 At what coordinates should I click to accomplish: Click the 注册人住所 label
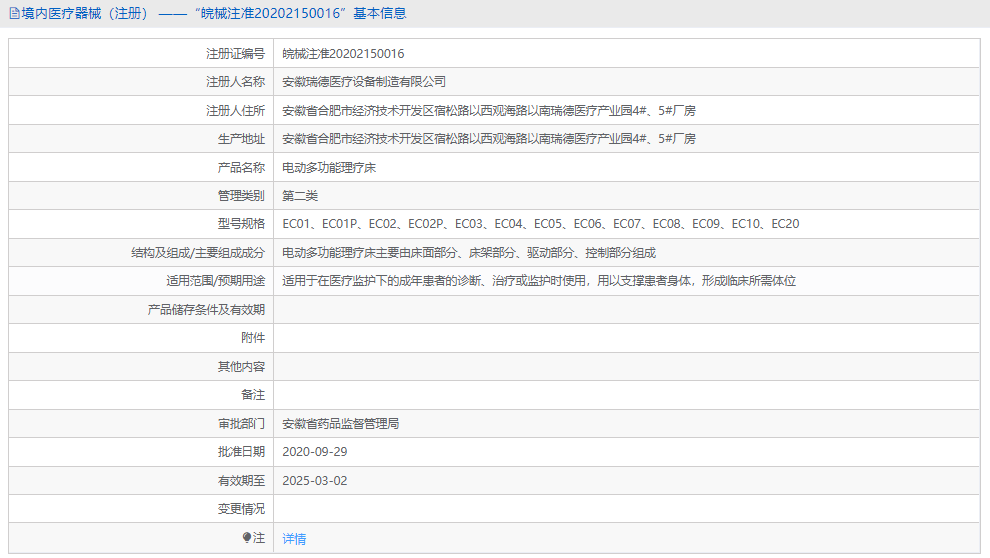[236, 110]
